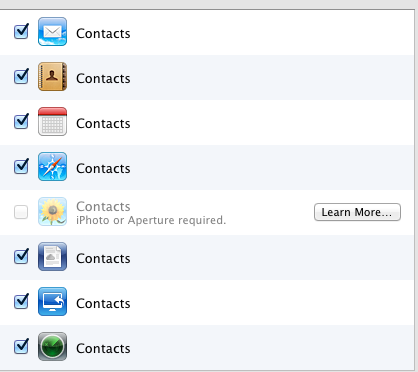Toggle the checkbox beside the Calendar icon

tap(21, 122)
